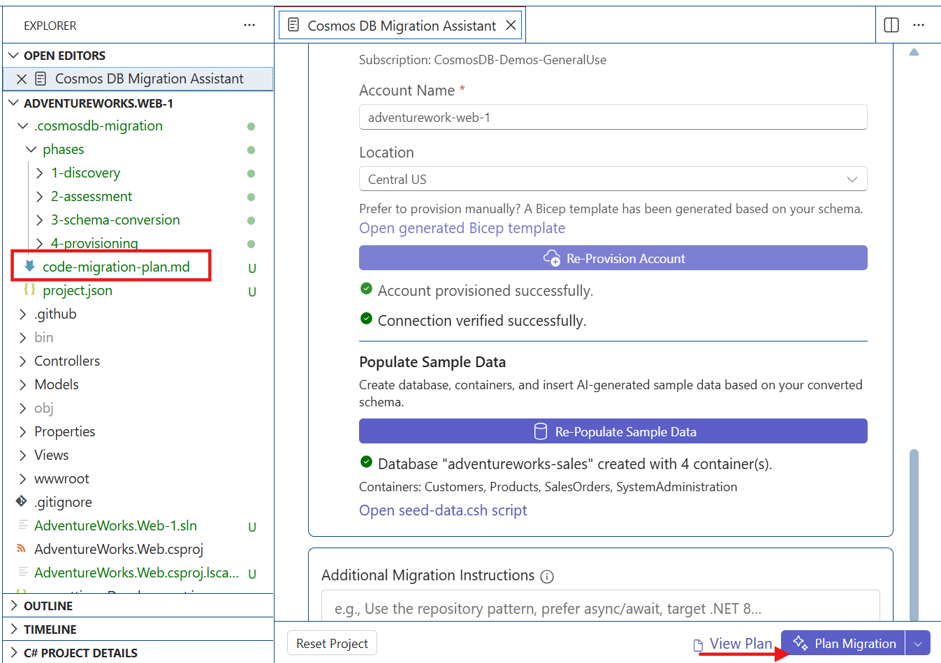Click the scroll-up arrow of the editor scrollbar
Screen dimensions: 941x663
913,52
